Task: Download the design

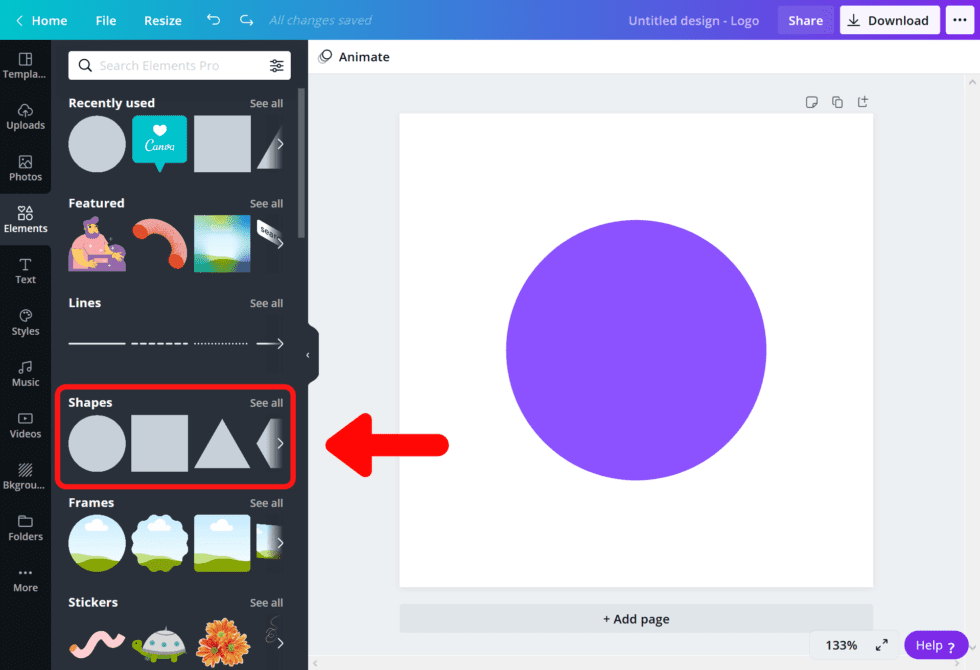Action: pos(889,20)
